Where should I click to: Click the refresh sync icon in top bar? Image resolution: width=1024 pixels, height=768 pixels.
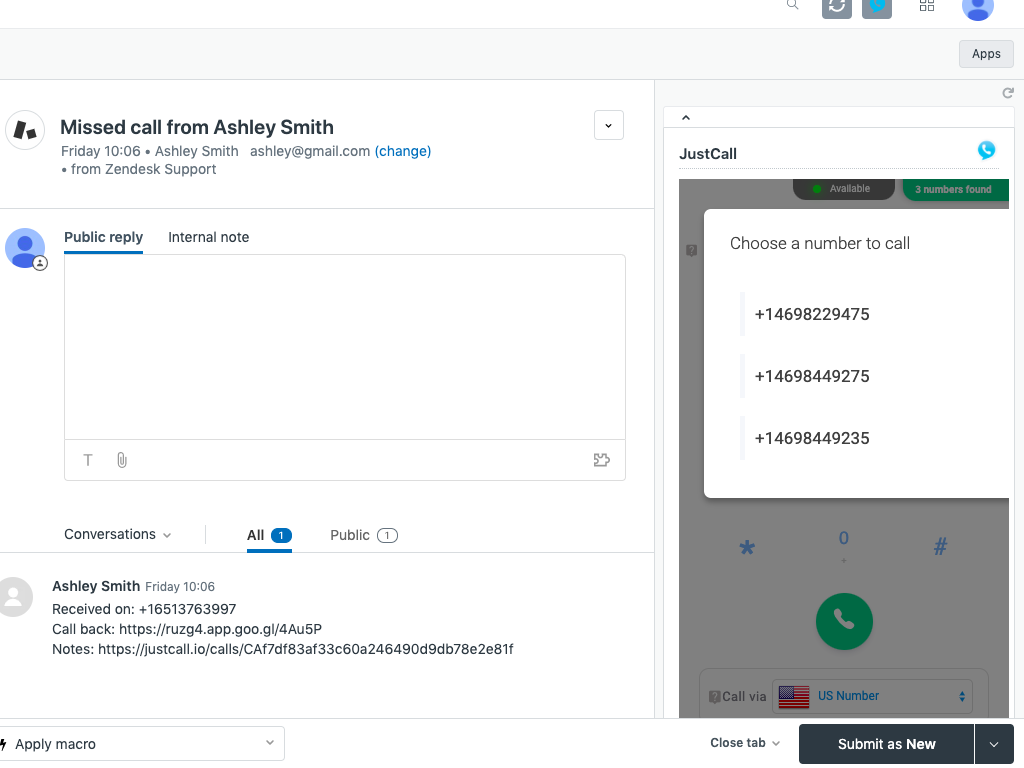click(836, 6)
